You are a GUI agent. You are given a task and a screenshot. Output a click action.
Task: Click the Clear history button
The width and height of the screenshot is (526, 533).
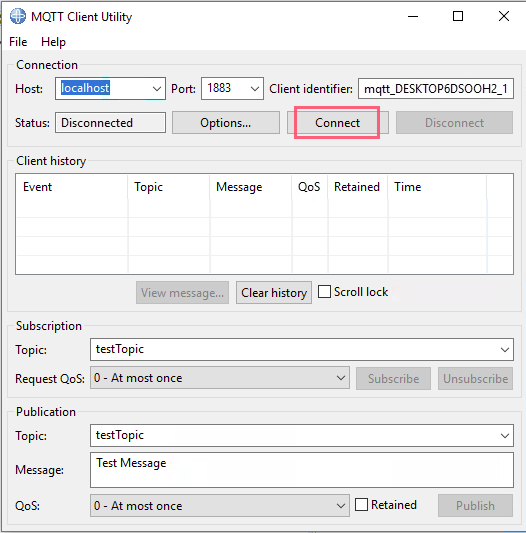274,293
